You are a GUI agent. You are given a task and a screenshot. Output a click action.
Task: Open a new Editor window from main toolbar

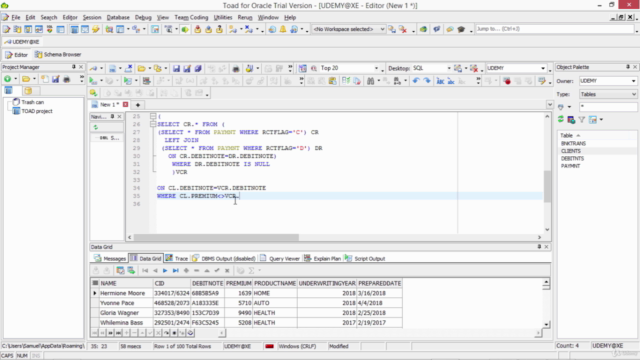click(x=7, y=29)
